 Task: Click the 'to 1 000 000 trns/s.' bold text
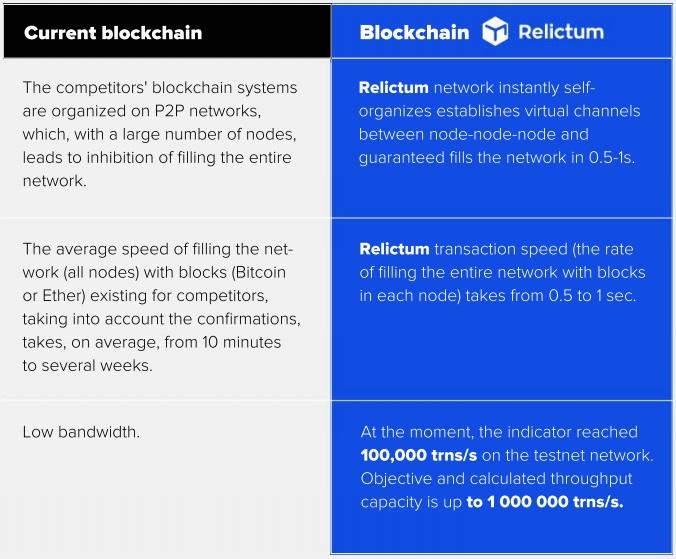(545, 502)
